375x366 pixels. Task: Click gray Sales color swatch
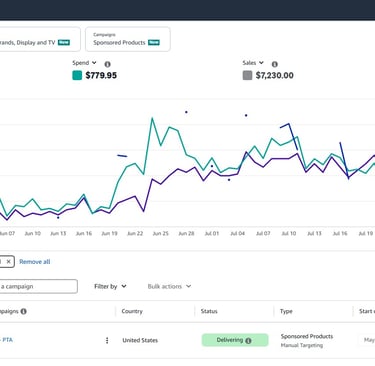pyautogui.click(x=247, y=75)
